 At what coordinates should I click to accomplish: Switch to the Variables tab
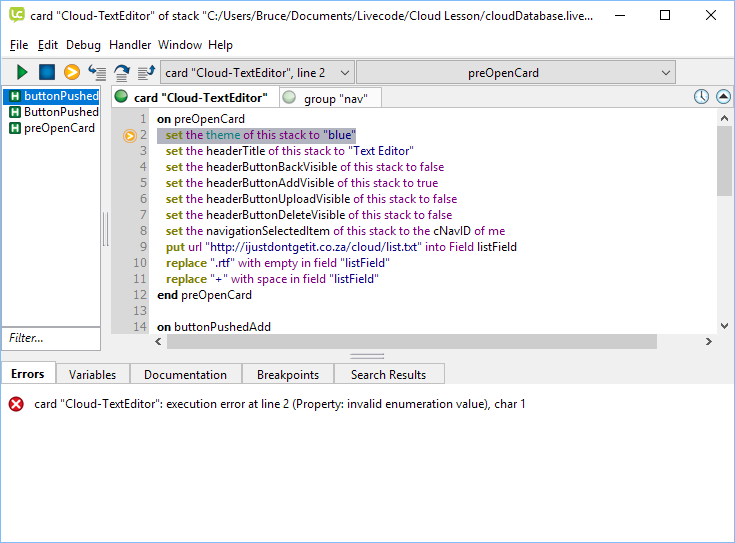click(x=92, y=375)
